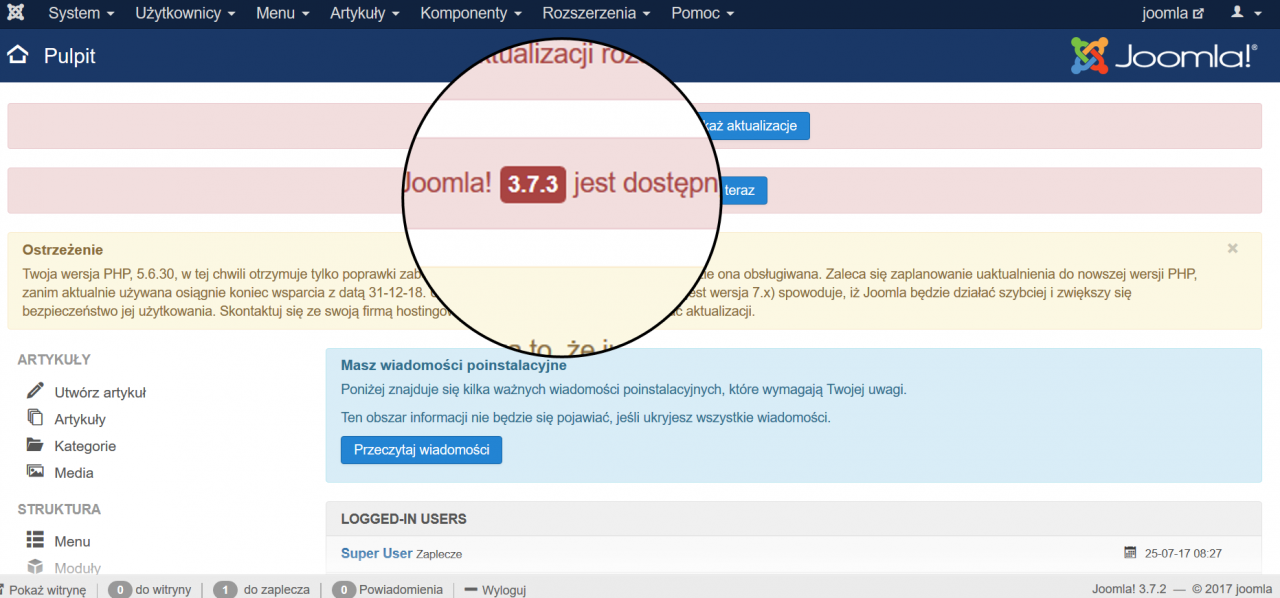Open the Rozszerzenia menu
The image size is (1280, 598).
click(597, 13)
